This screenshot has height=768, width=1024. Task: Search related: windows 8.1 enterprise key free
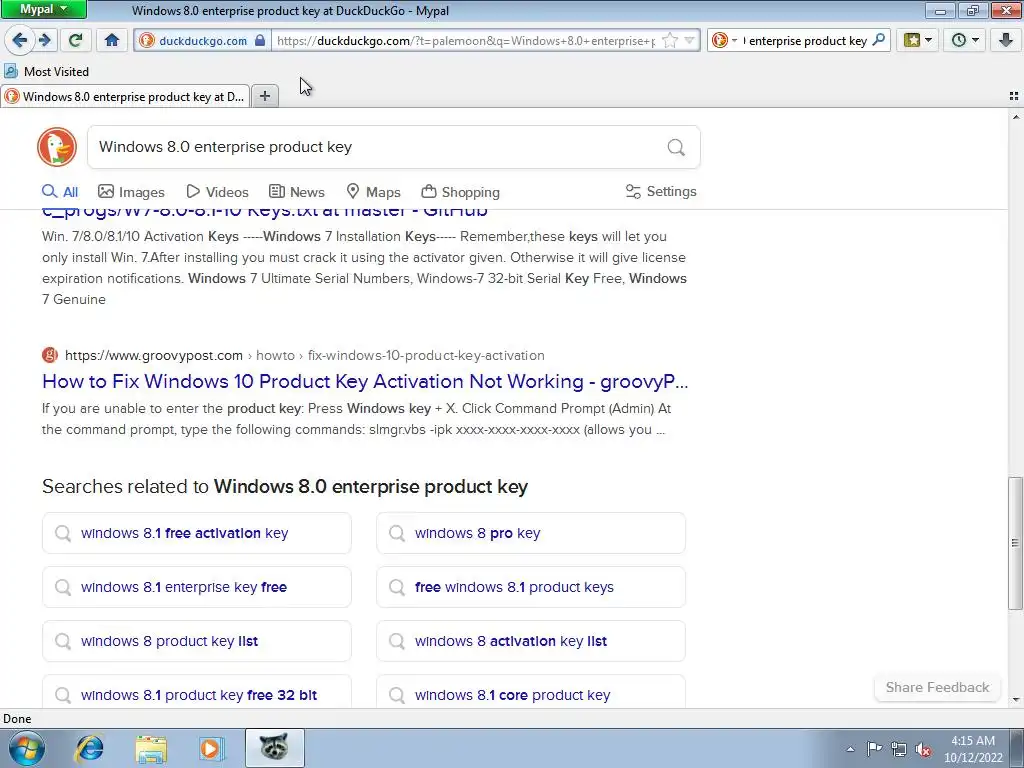coord(197,587)
